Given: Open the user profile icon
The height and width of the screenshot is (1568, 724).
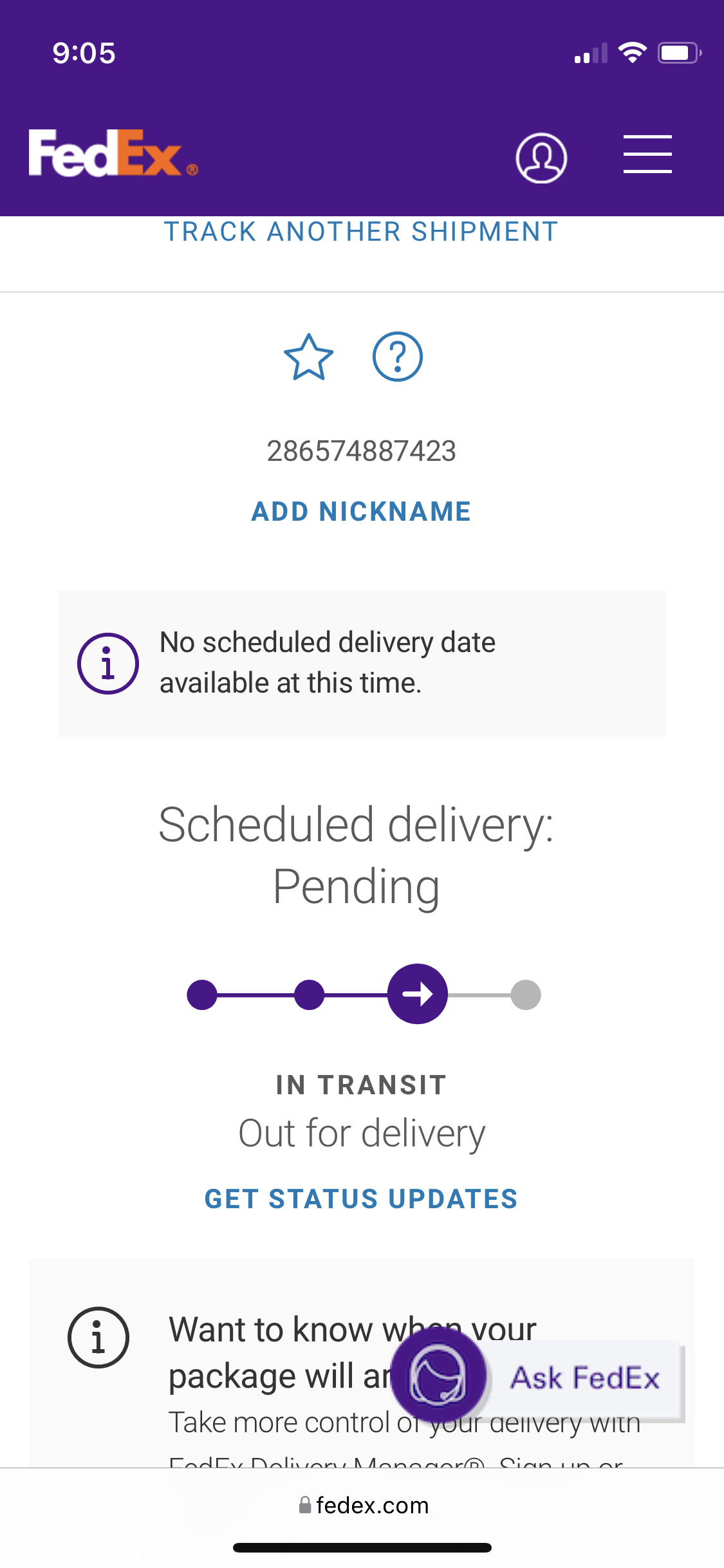Looking at the screenshot, I should tap(541, 158).
